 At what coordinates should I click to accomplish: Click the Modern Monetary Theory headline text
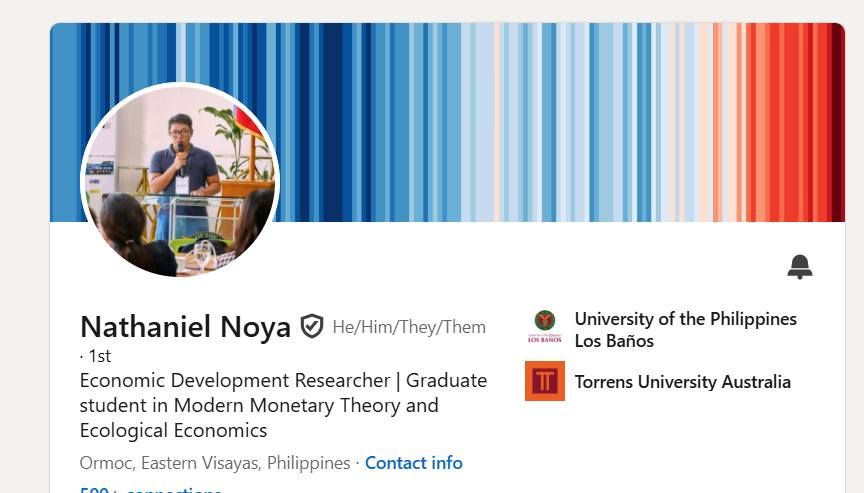click(290, 406)
